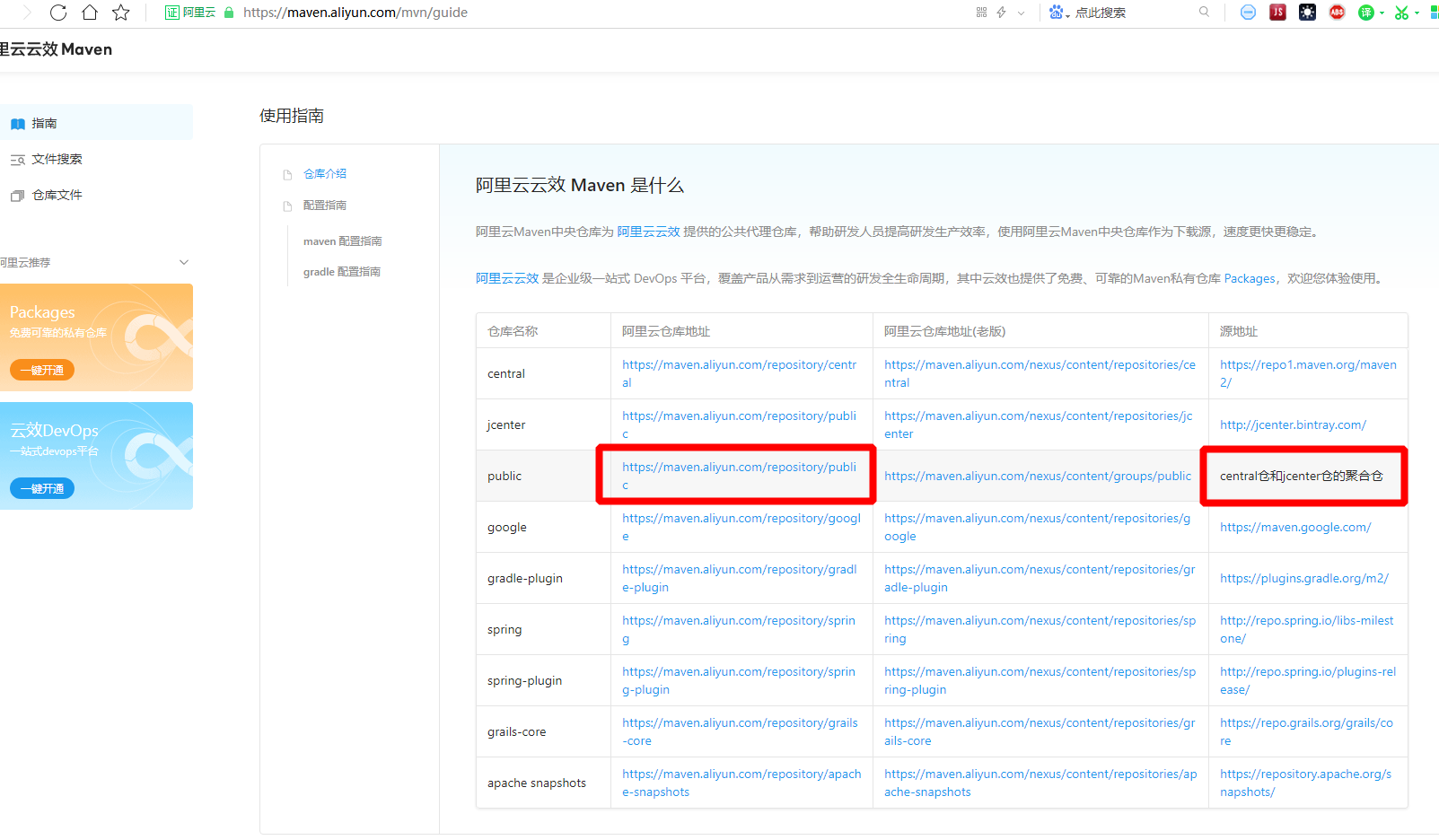The height and width of the screenshot is (840, 1439).
Task: Click the dark brightness sun extension icon
Action: pyautogui.click(x=1307, y=12)
